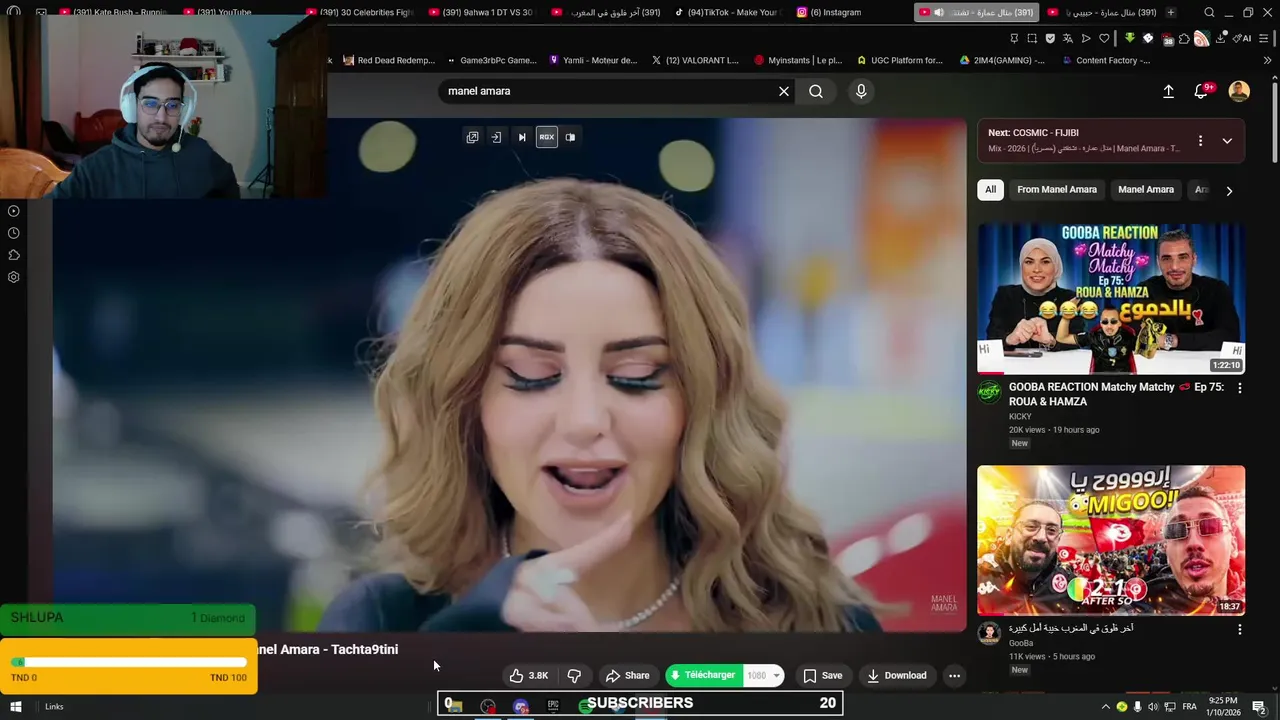The image size is (1280, 720).
Task: Show hidden tray icons with the chevron
Action: [x=1105, y=707]
